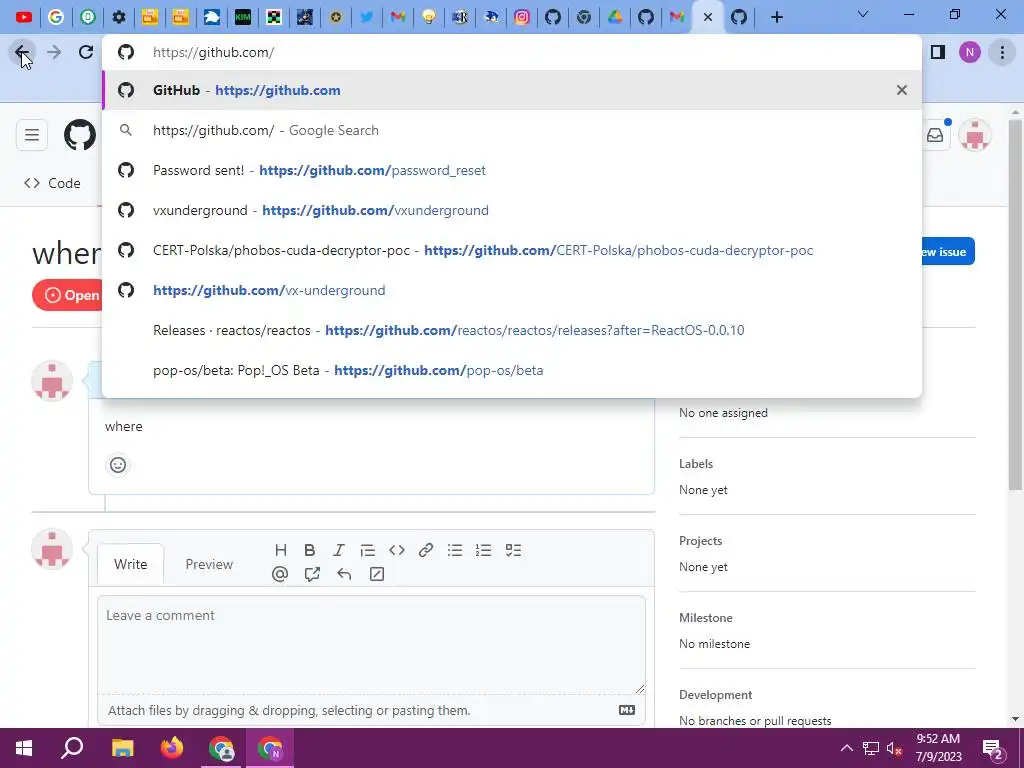Toggle the Chrome side panel
Image resolution: width=1024 pixels, height=768 pixels.
[x=938, y=52]
